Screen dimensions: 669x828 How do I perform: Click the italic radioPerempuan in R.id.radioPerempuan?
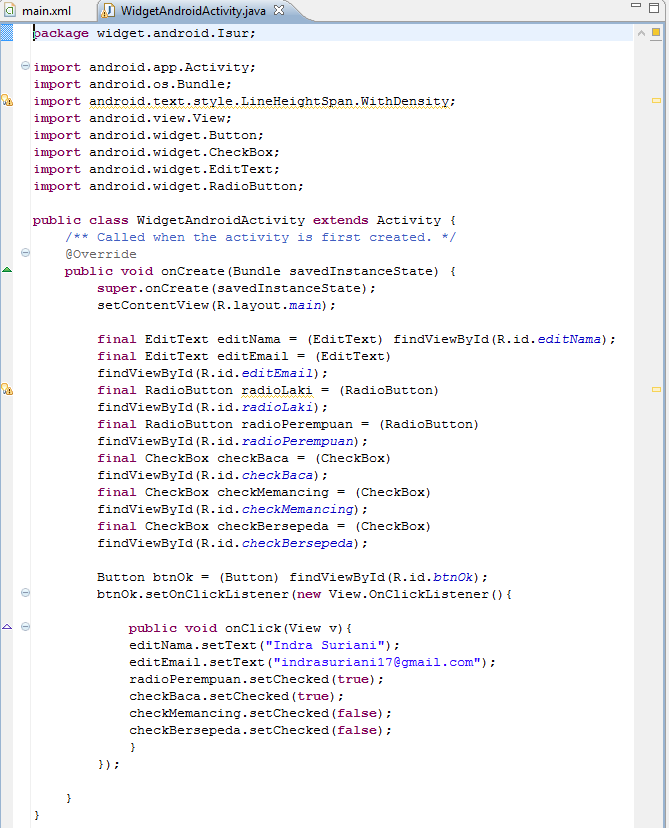click(x=297, y=441)
